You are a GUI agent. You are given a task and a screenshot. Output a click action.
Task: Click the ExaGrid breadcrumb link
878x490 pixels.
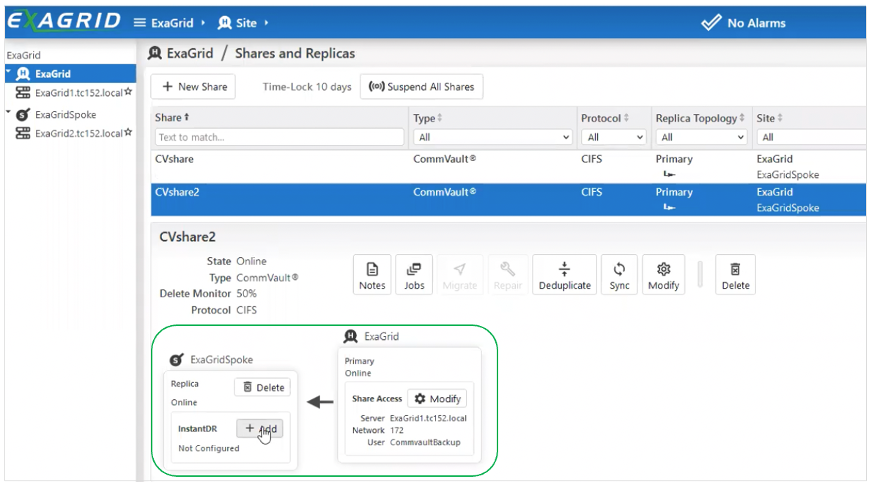[x=190, y=53]
